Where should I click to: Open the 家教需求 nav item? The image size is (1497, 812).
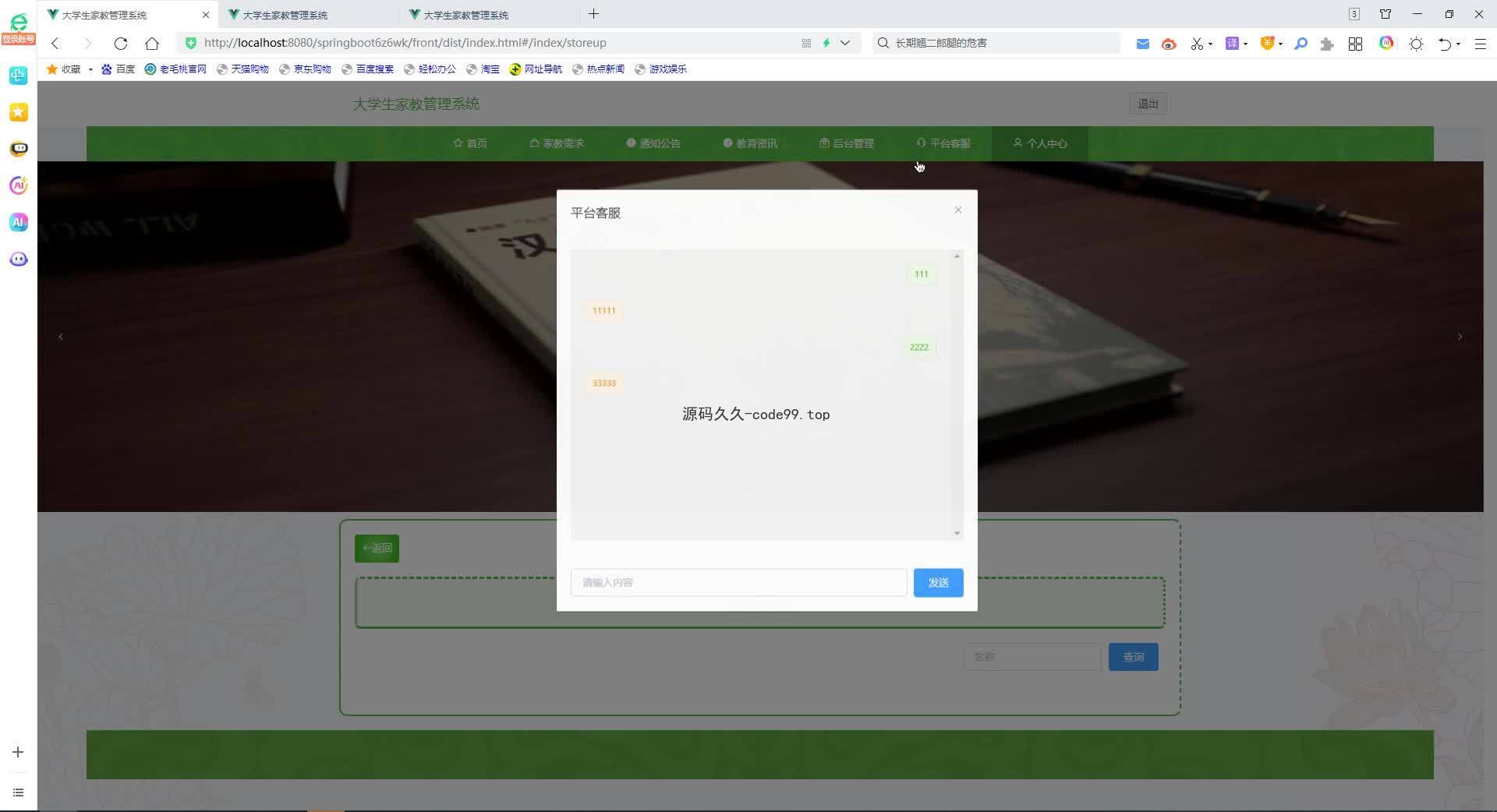[x=557, y=143]
